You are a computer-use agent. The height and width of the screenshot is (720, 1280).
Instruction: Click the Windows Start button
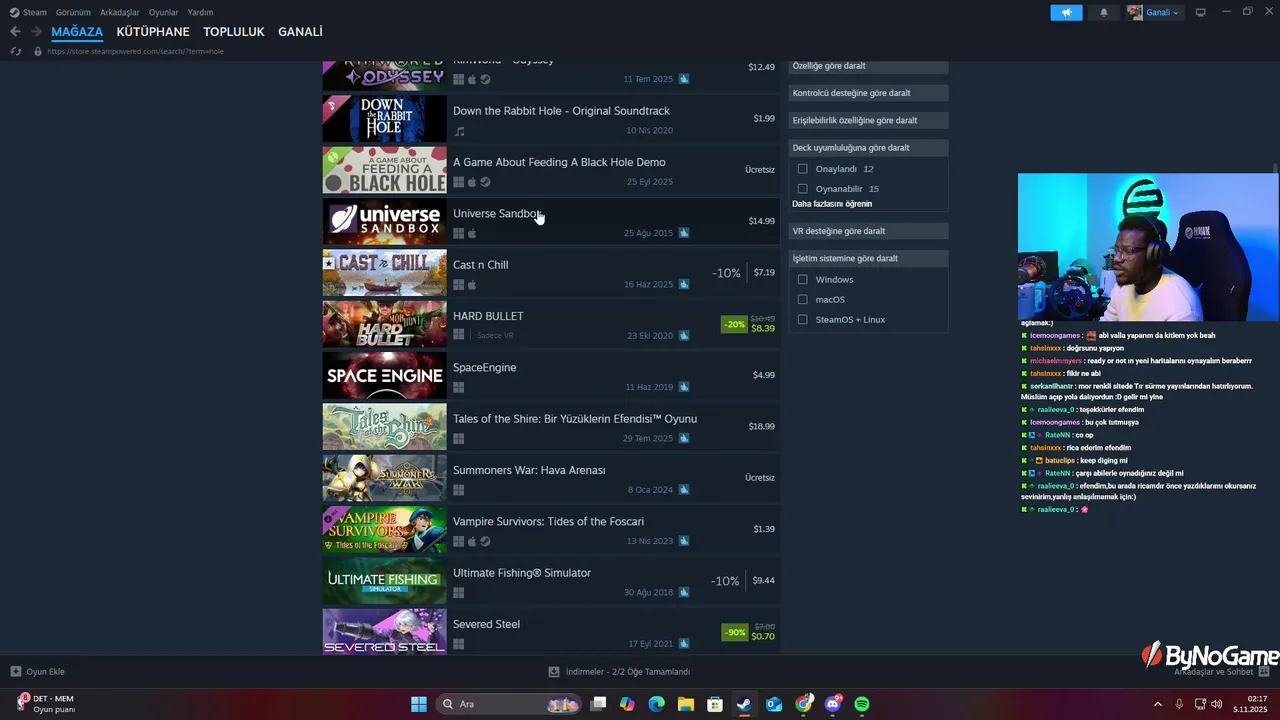[x=419, y=704]
